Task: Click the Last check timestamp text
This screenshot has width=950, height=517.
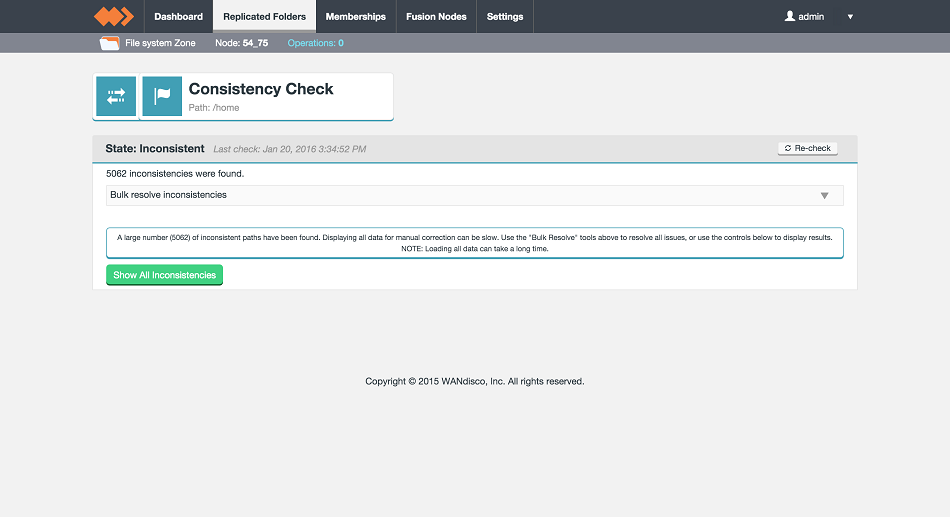Action: [290, 149]
